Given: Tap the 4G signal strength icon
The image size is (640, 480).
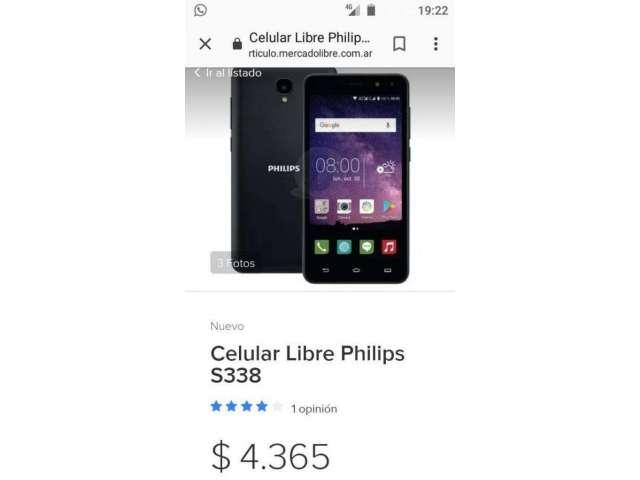Looking at the screenshot, I should tap(352, 10).
